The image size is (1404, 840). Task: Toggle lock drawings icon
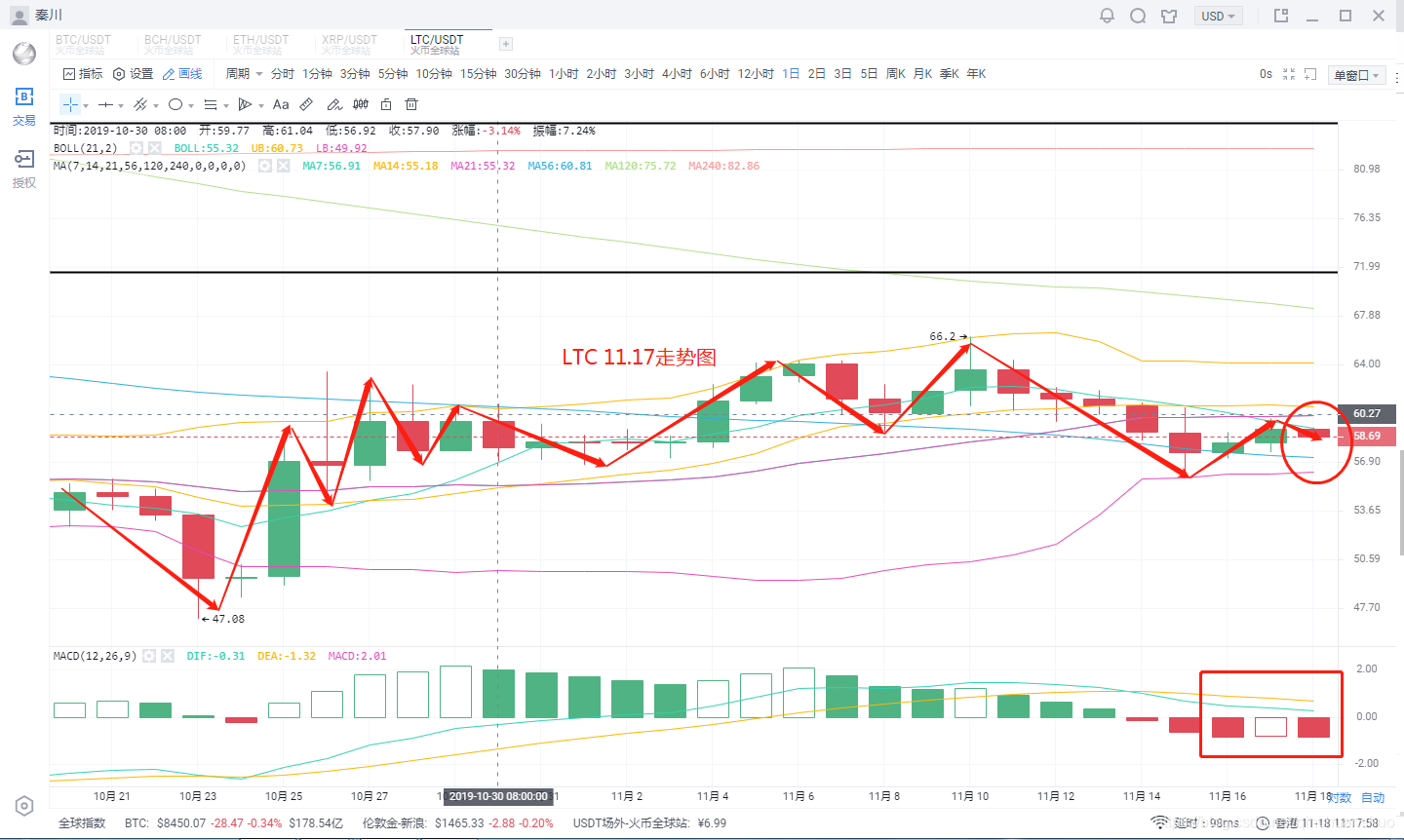[386, 104]
